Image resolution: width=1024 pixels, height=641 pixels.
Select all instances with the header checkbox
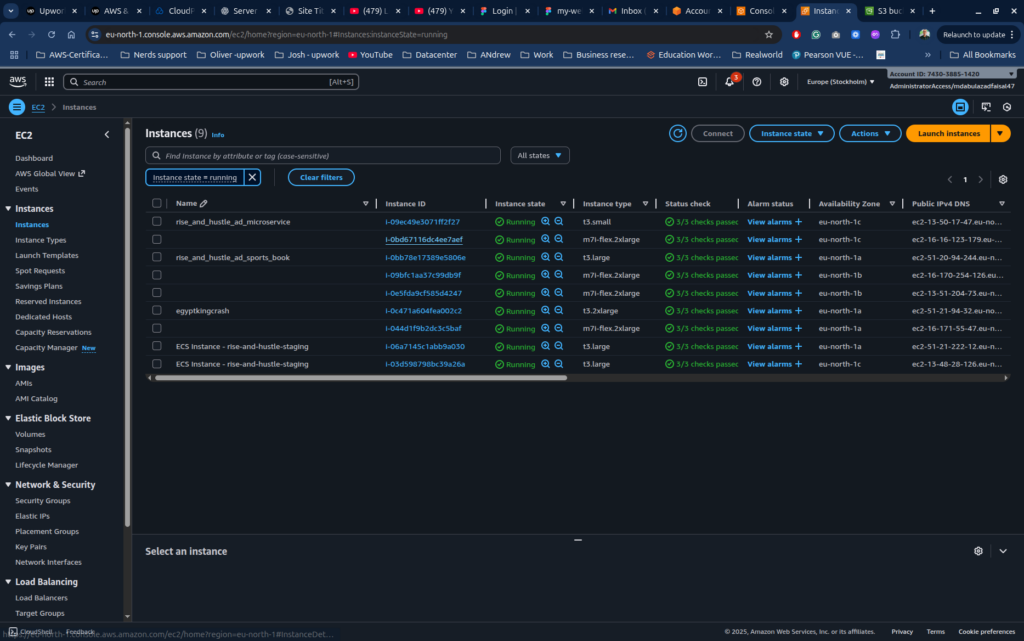(x=156, y=203)
